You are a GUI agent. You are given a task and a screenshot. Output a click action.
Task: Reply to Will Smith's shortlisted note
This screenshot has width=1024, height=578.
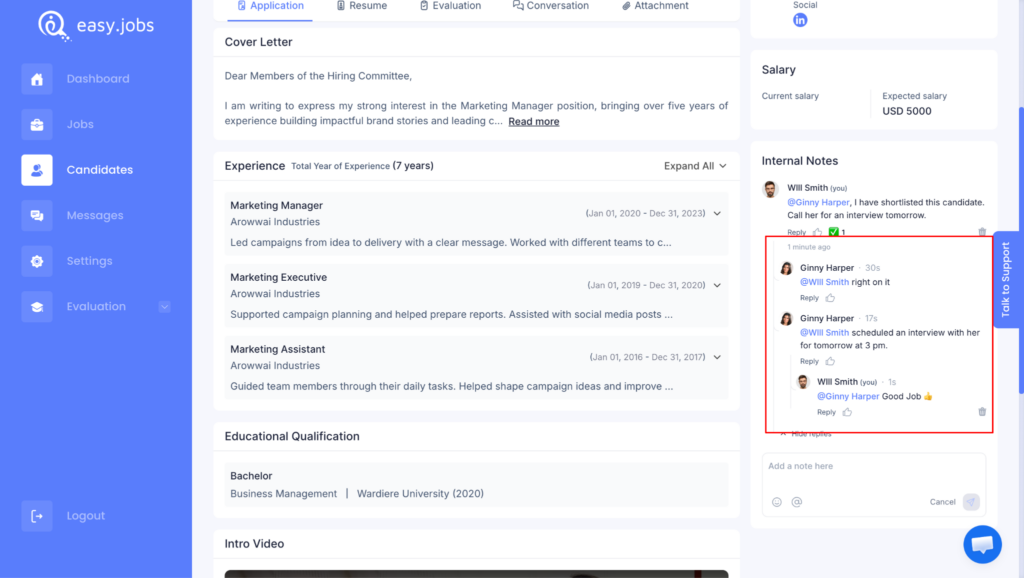click(796, 232)
